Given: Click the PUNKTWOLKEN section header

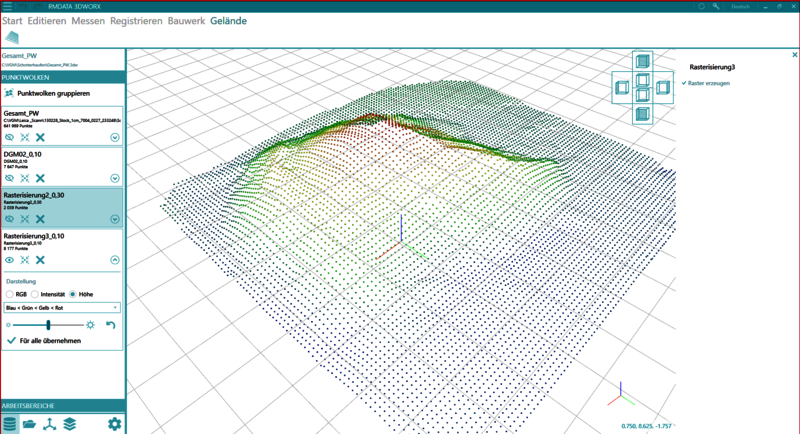Looking at the screenshot, I should (x=63, y=78).
